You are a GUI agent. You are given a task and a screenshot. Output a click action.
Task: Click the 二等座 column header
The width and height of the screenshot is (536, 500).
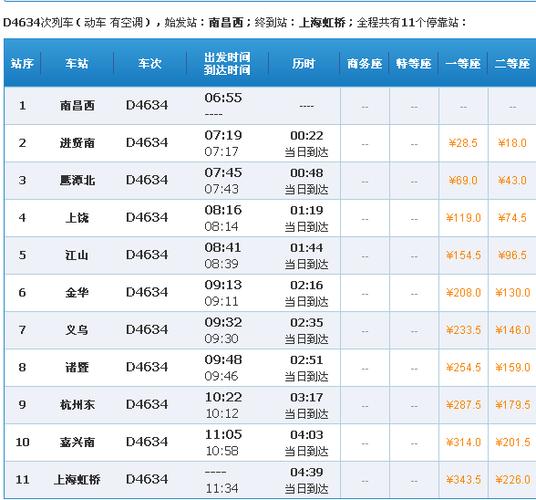pyautogui.click(x=512, y=64)
